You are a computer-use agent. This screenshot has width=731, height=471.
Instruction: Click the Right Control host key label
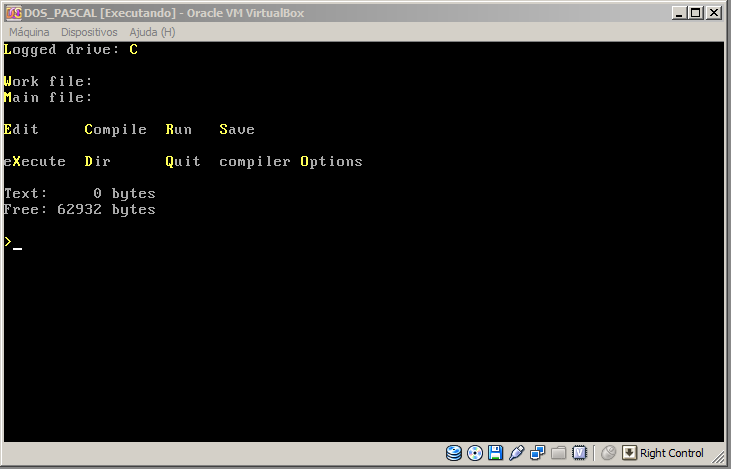coord(671,453)
